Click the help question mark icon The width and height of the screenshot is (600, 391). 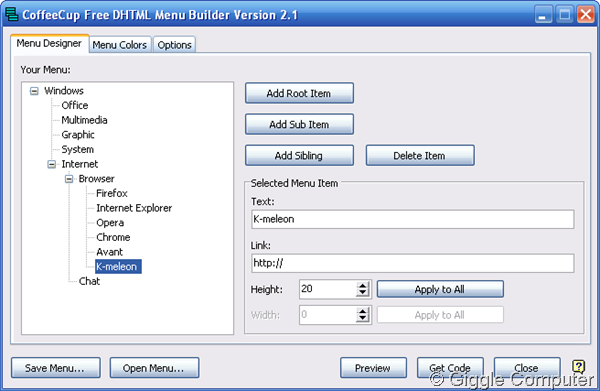pos(579,367)
